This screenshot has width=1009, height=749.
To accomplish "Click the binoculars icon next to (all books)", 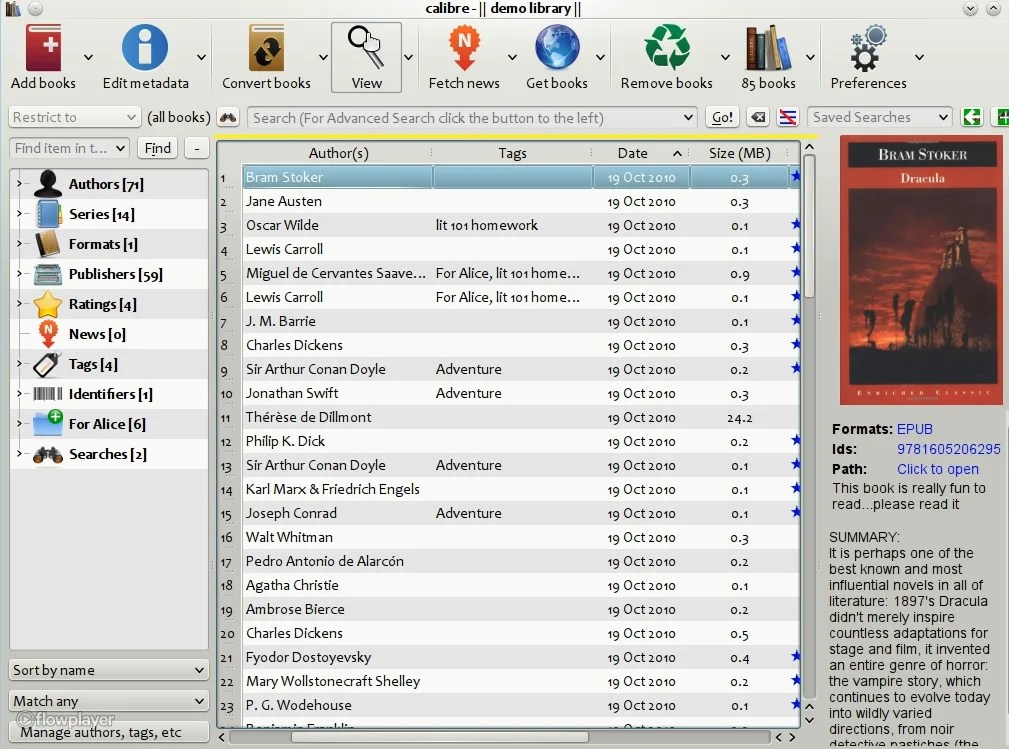I will [228, 116].
